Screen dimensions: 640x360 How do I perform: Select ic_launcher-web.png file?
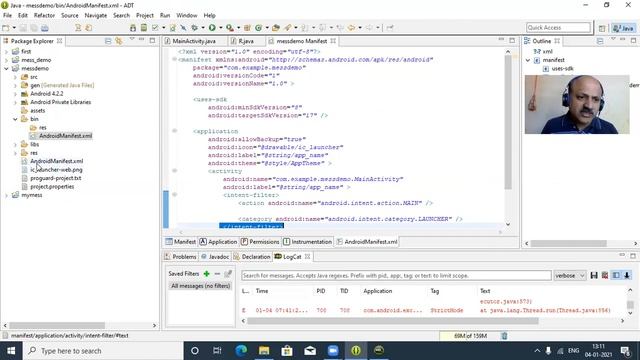point(56,169)
